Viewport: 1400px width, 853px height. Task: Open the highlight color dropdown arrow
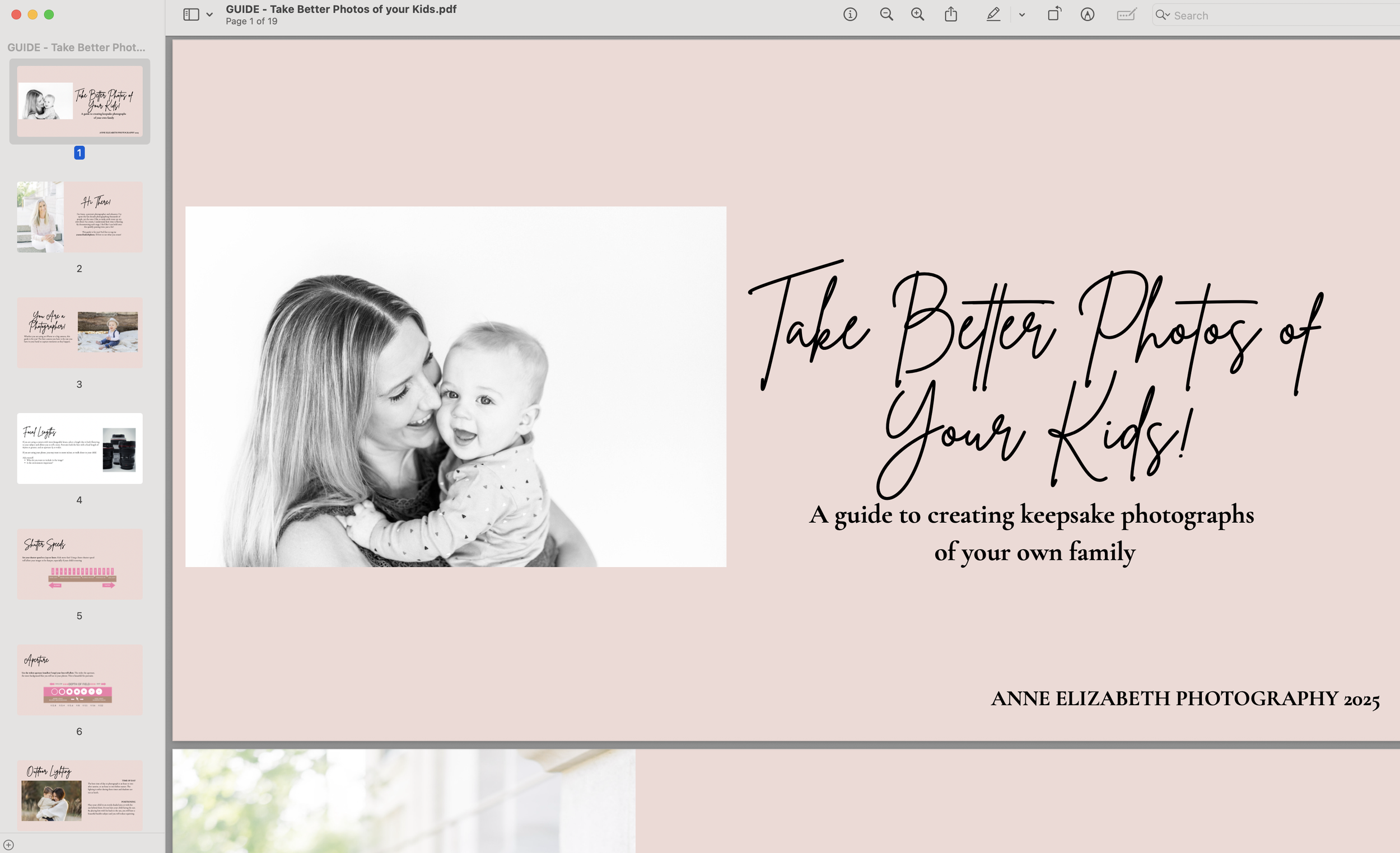click(x=1021, y=15)
